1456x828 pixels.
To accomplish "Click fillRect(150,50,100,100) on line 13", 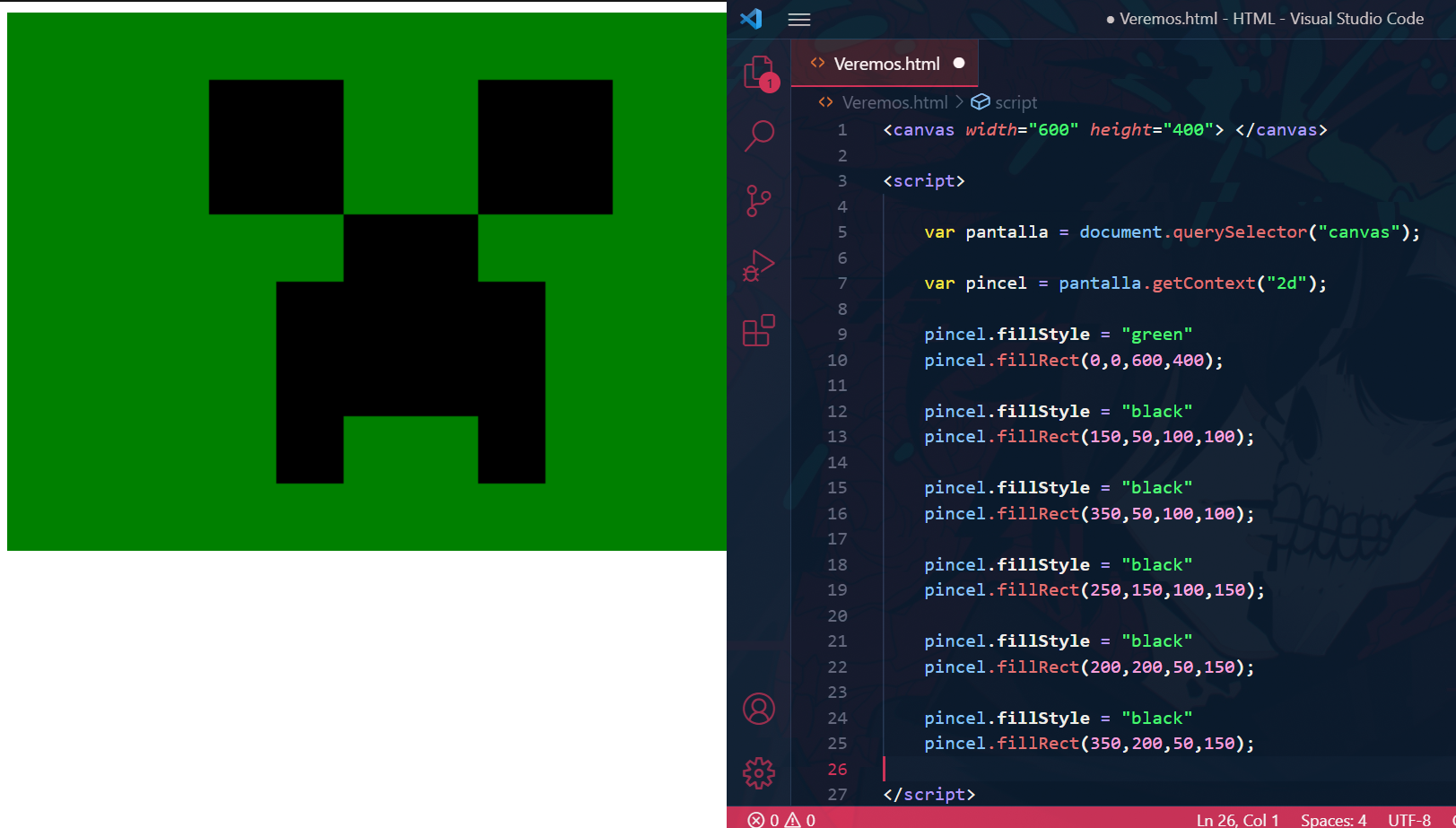I will pos(1121,437).
